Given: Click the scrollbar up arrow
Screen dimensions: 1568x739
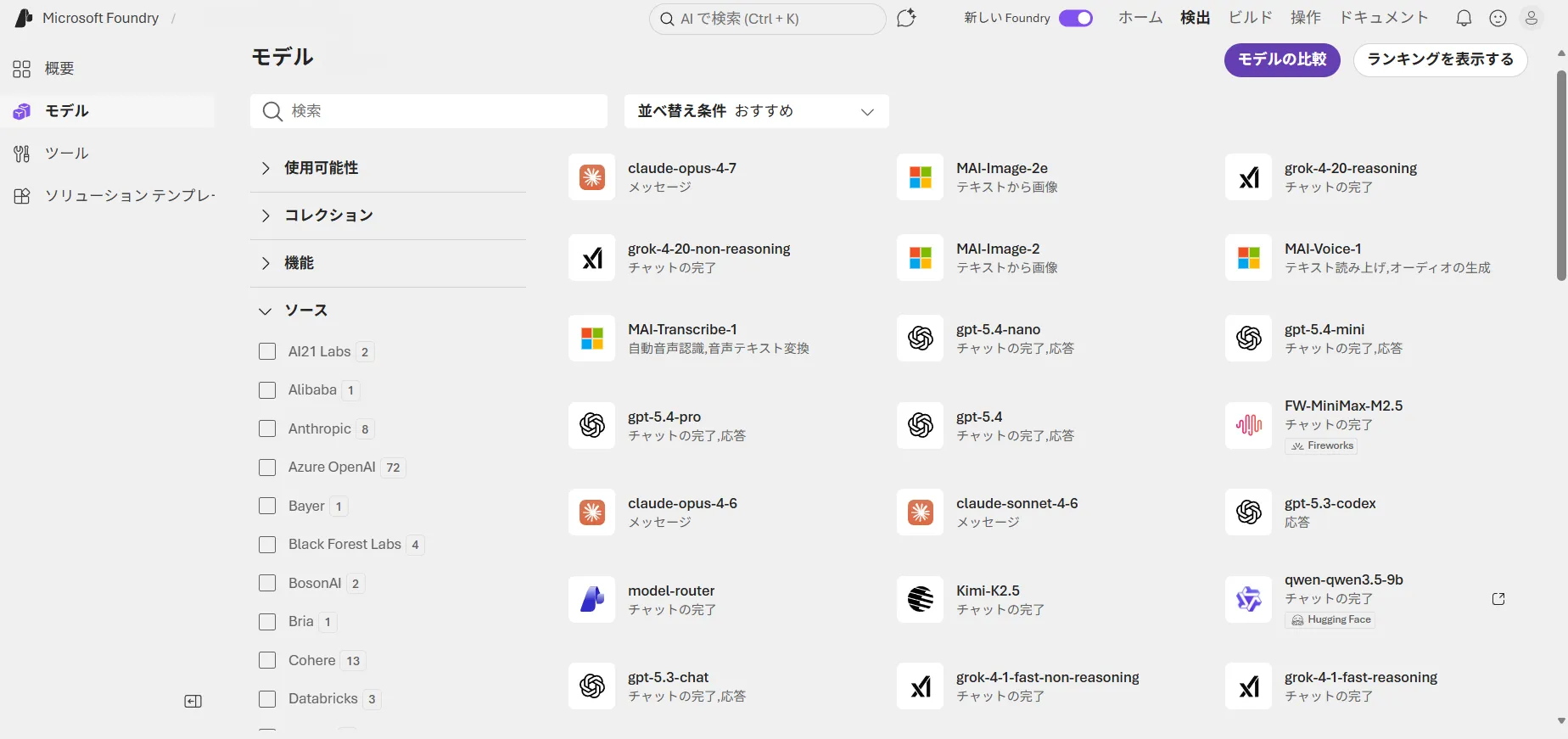Looking at the screenshot, I should (x=1561, y=53).
